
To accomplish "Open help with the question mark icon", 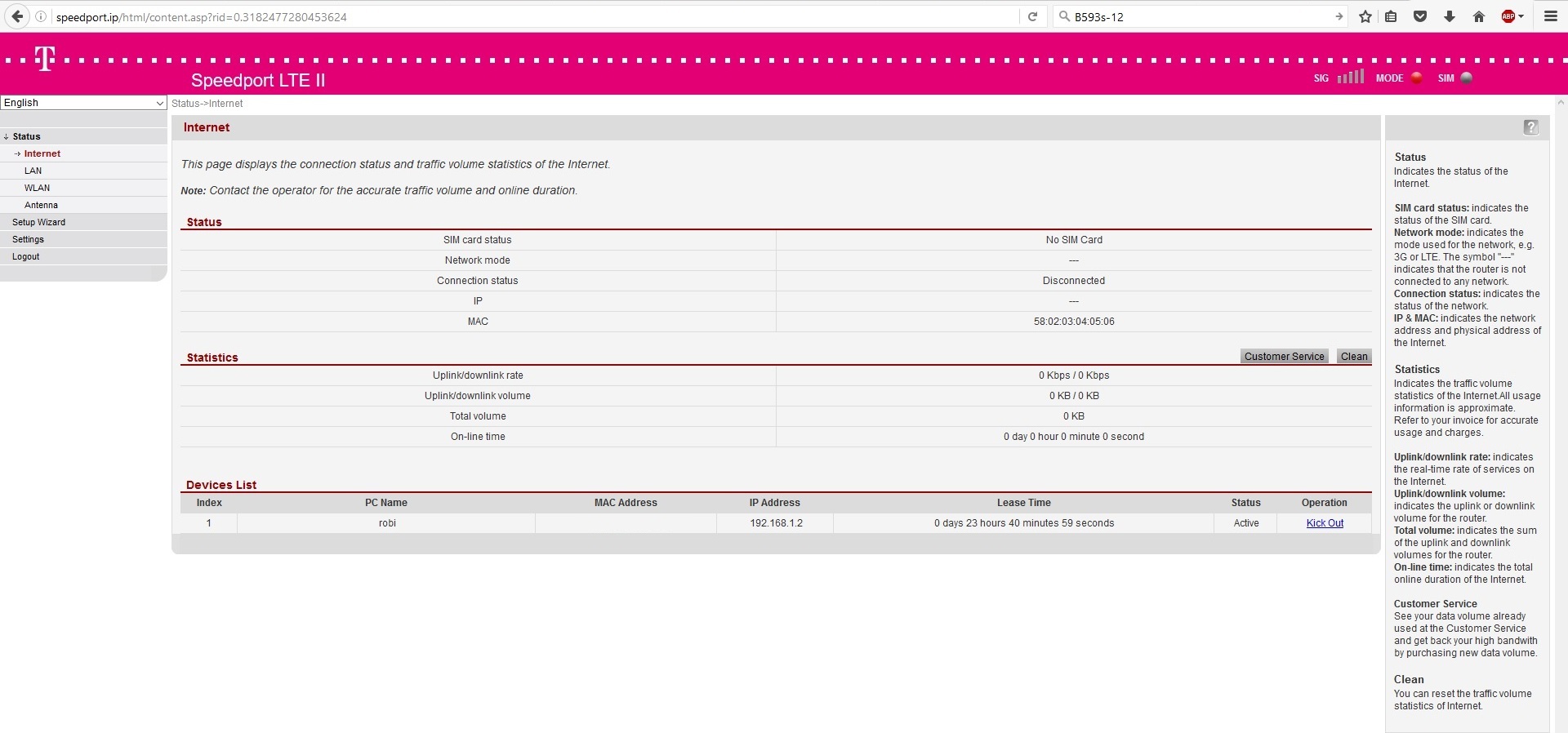I will coord(1531,127).
